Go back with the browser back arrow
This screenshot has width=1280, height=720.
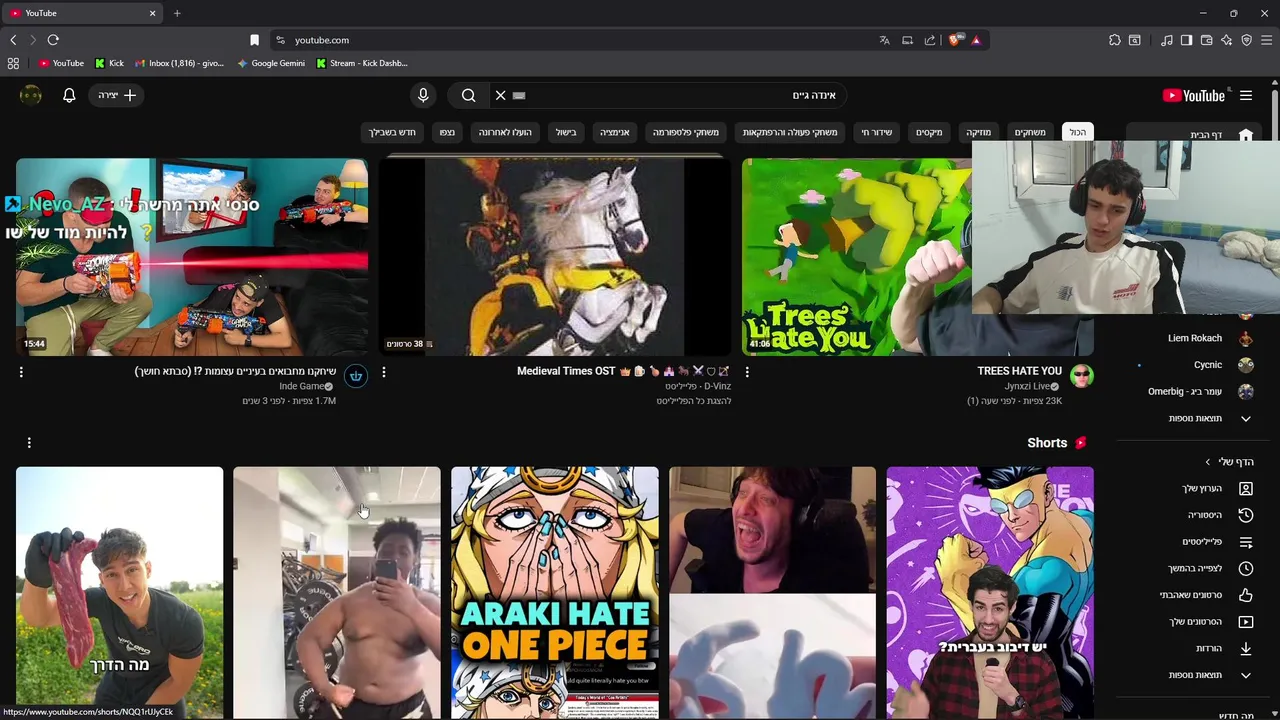pos(13,40)
